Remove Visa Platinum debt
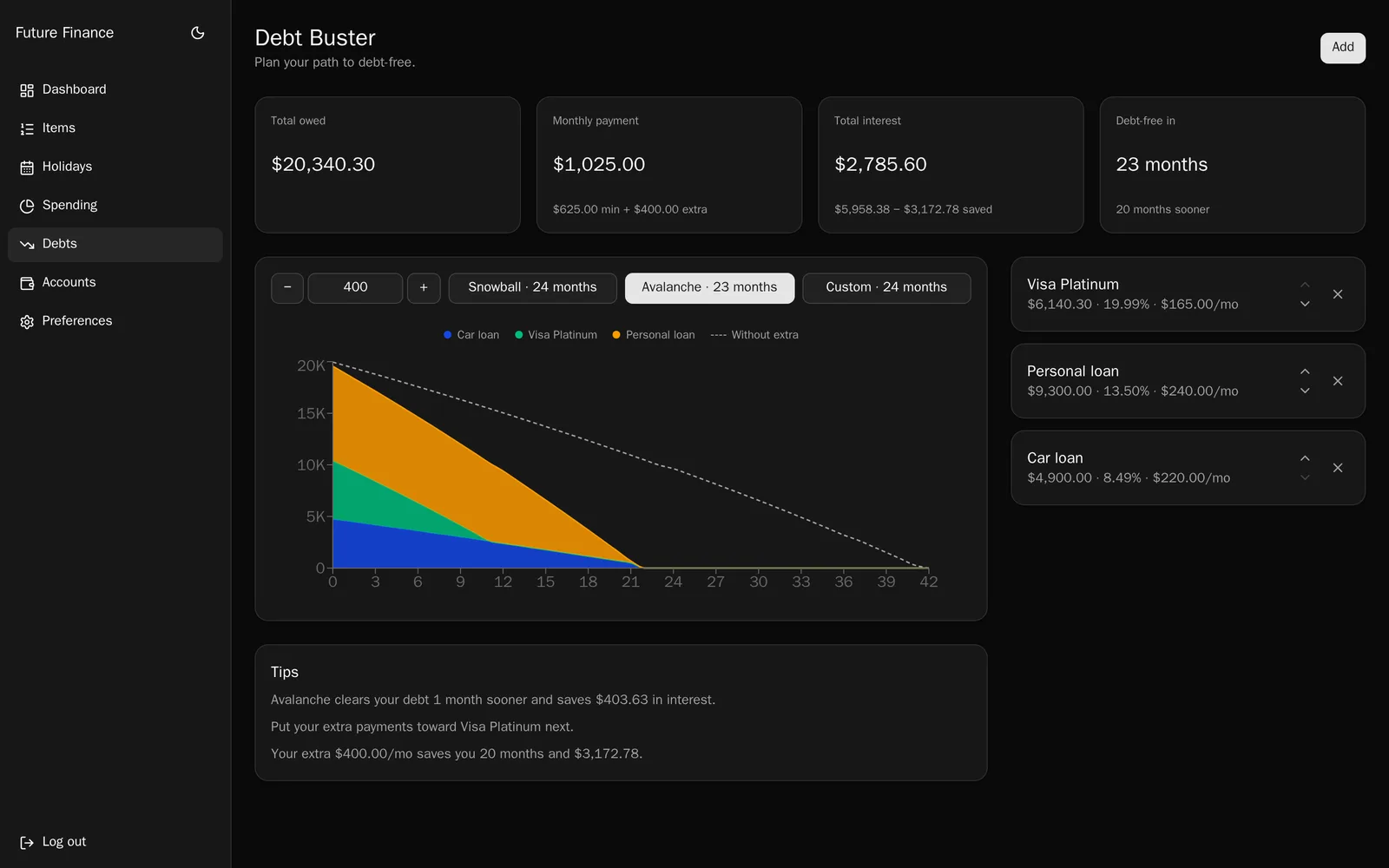Screen dimensions: 1389x868 pos(1338,294)
